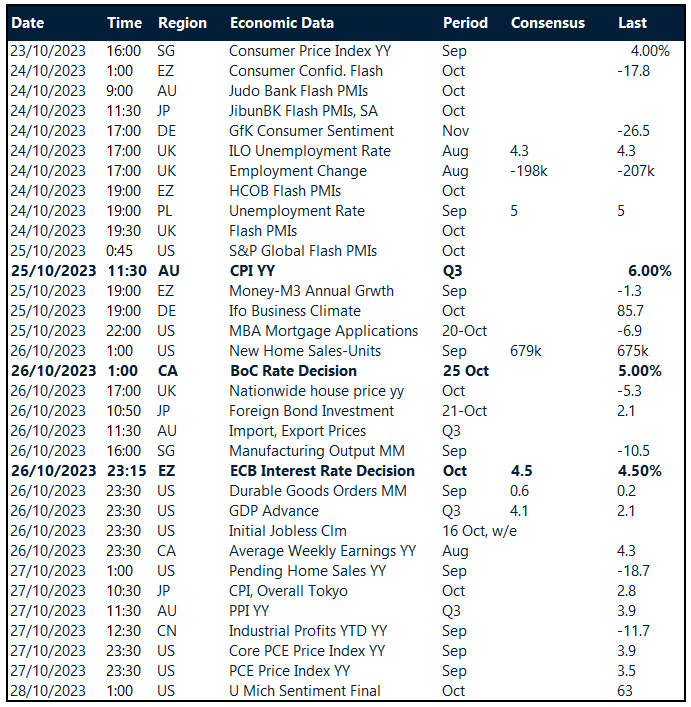Click the Consumer Price Index YY entry
The image size is (691, 707).
click(x=309, y=51)
